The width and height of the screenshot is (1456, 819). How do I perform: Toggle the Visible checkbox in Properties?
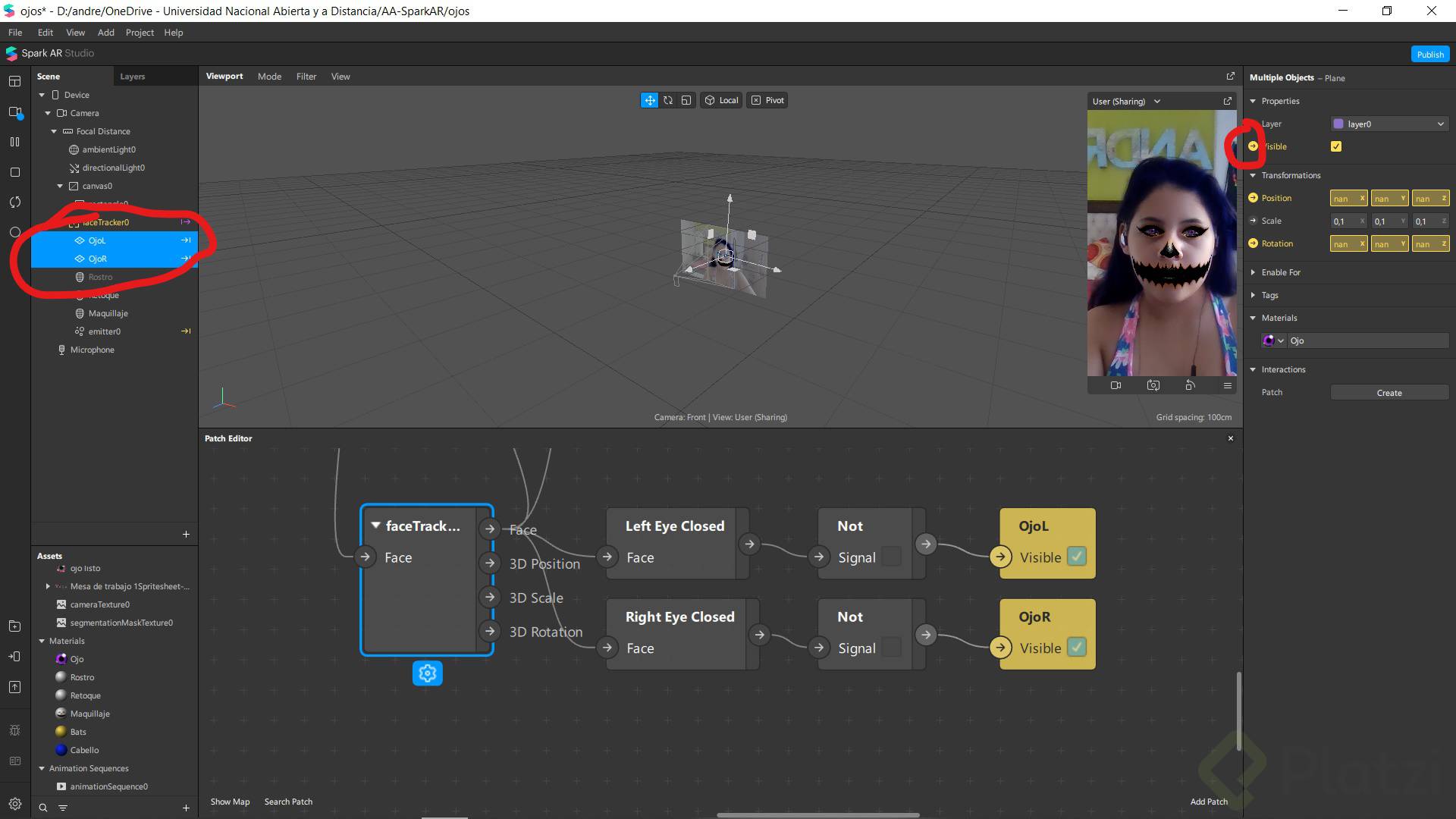tap(1336, 146)
